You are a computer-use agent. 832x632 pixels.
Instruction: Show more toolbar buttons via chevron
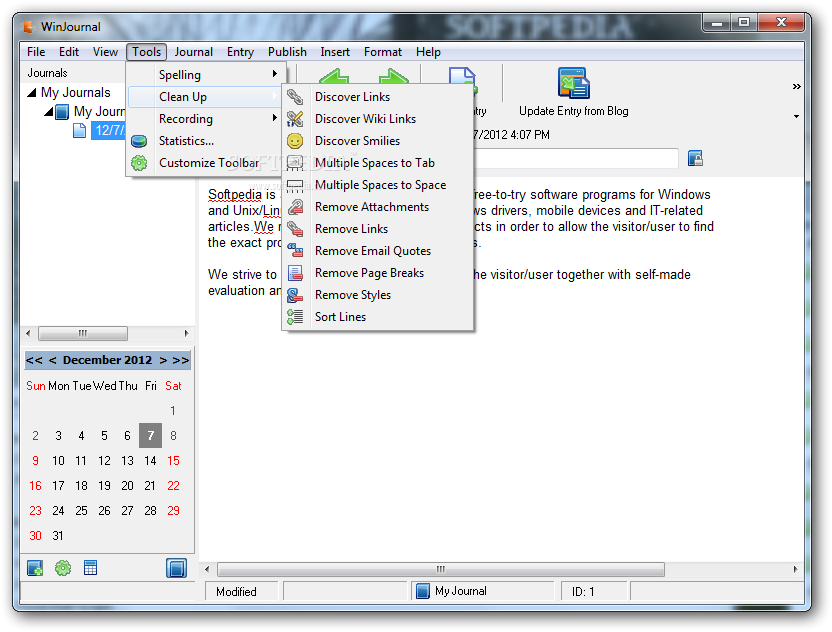796,86
